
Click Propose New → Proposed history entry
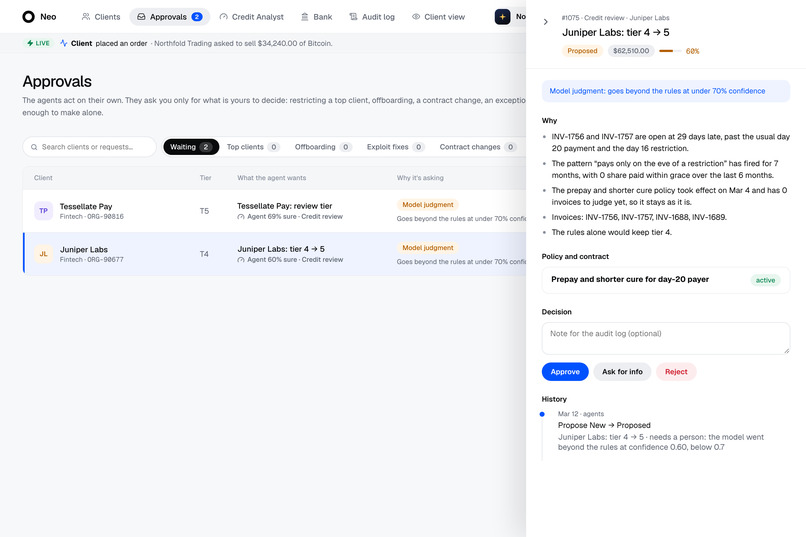604,425
